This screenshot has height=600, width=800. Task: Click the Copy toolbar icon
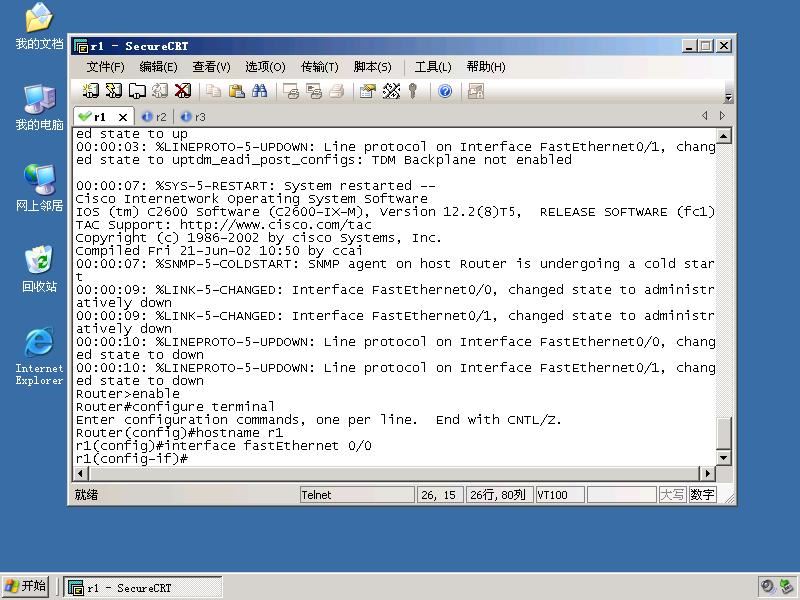pos(213,91)
